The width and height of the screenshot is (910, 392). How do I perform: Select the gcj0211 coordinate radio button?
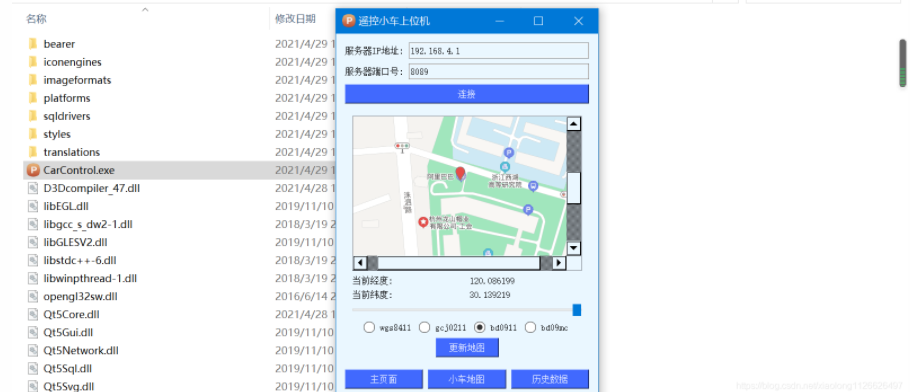click(424, 328)
